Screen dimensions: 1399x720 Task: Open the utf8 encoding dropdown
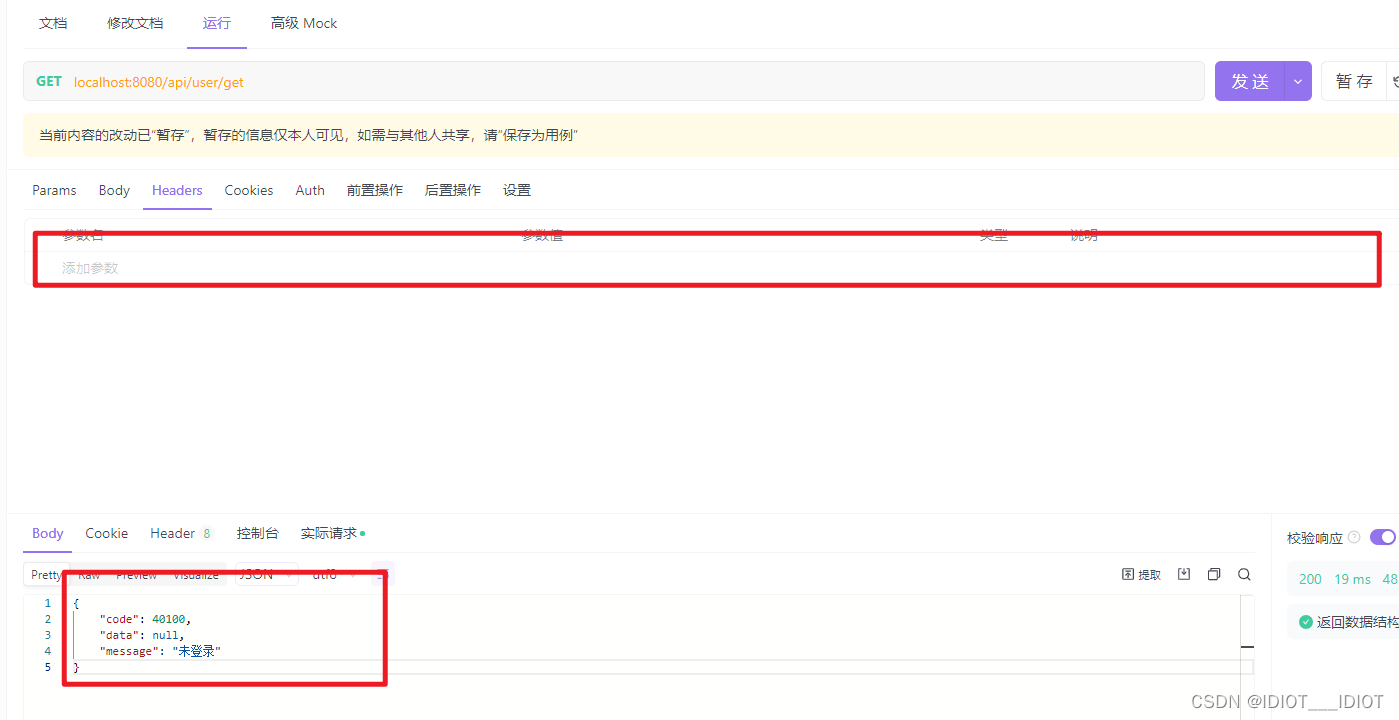coord(333,574)
